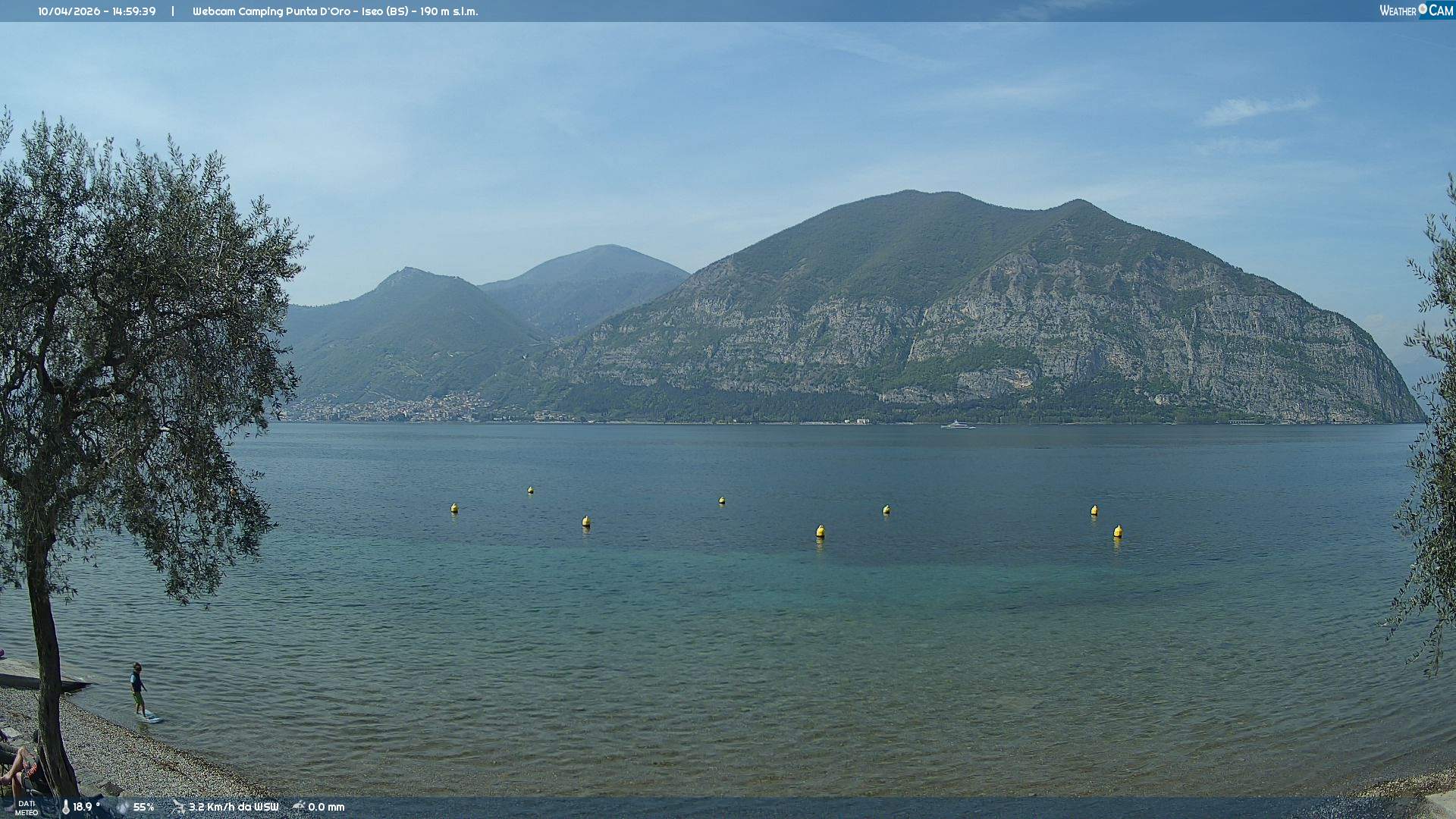The height and width of the screenshot is (819, 1456).
Task: Click the 55% humidity value
Action: pos(144,807)
